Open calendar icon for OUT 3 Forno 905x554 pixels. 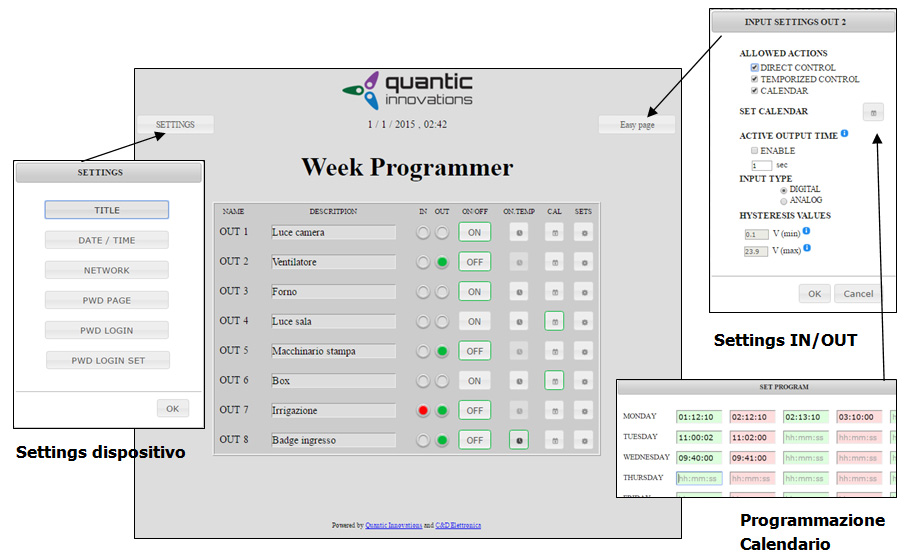coord(553,292)
